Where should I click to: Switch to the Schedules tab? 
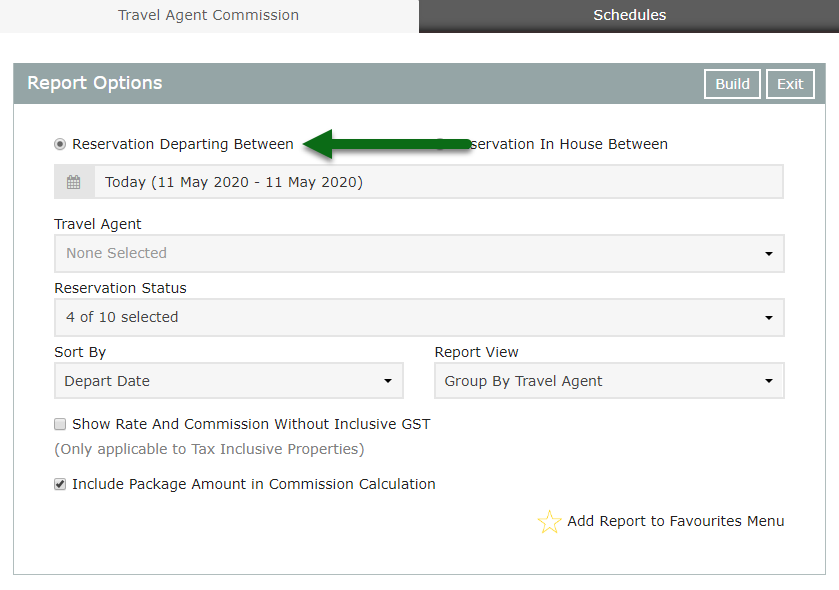coord(629,16)
